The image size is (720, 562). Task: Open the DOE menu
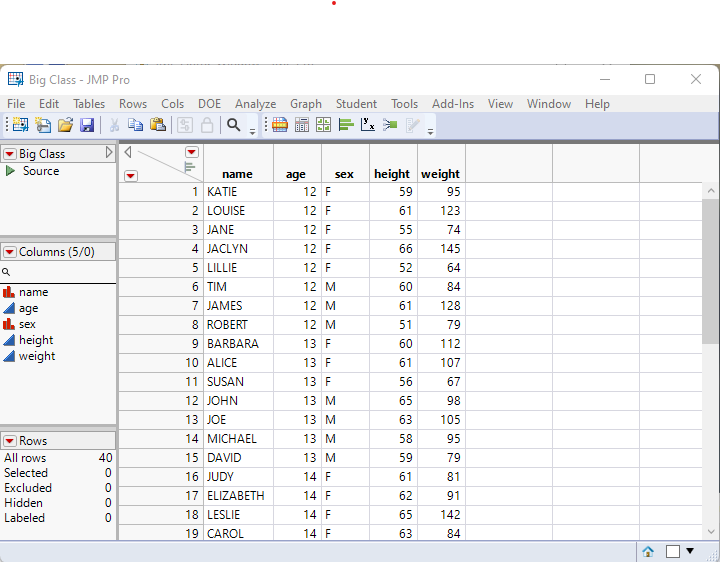tap(209, 104)
